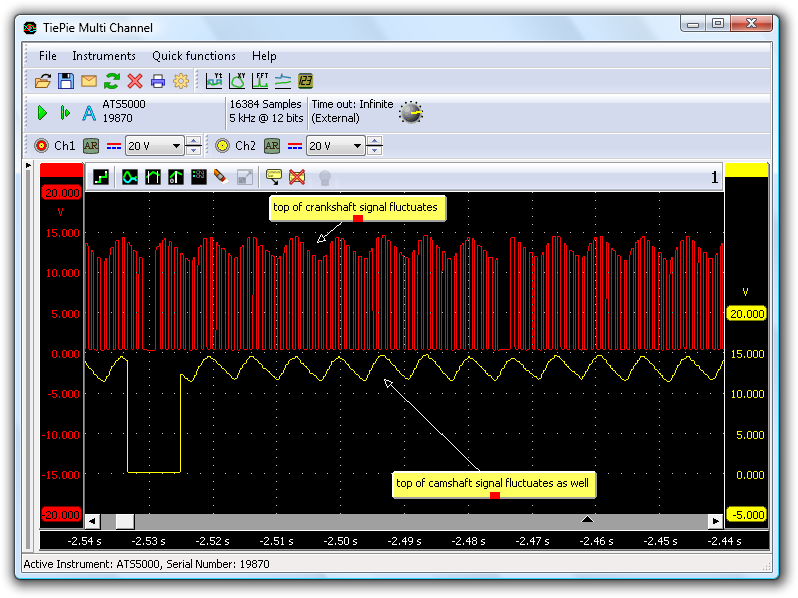Image resolution: width=798 pixels, height=598 pixels.
Task: Click the waveform with marker dot icon
Action: pos(176,177)
